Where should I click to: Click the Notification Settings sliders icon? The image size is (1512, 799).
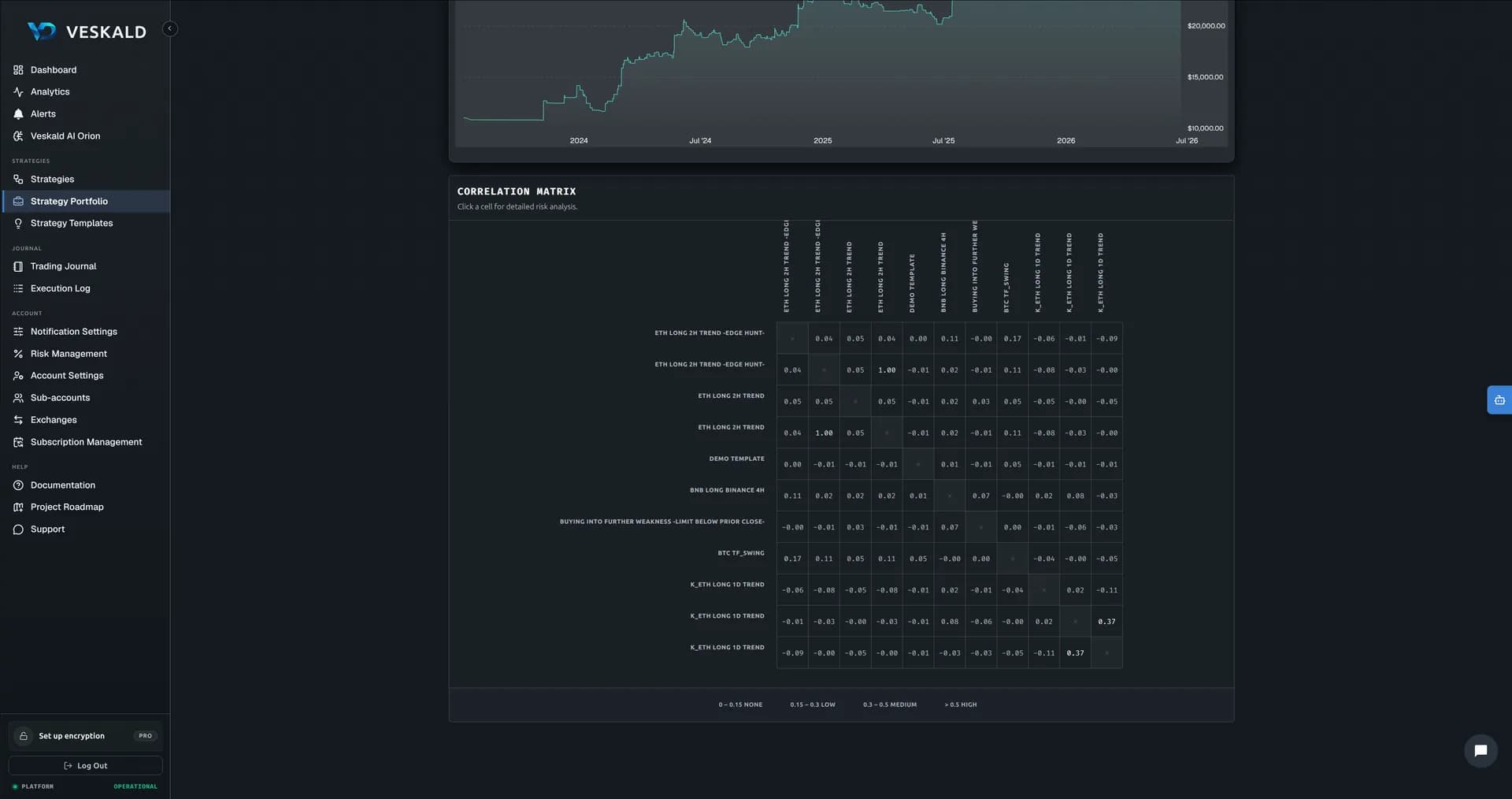point(18,332)
